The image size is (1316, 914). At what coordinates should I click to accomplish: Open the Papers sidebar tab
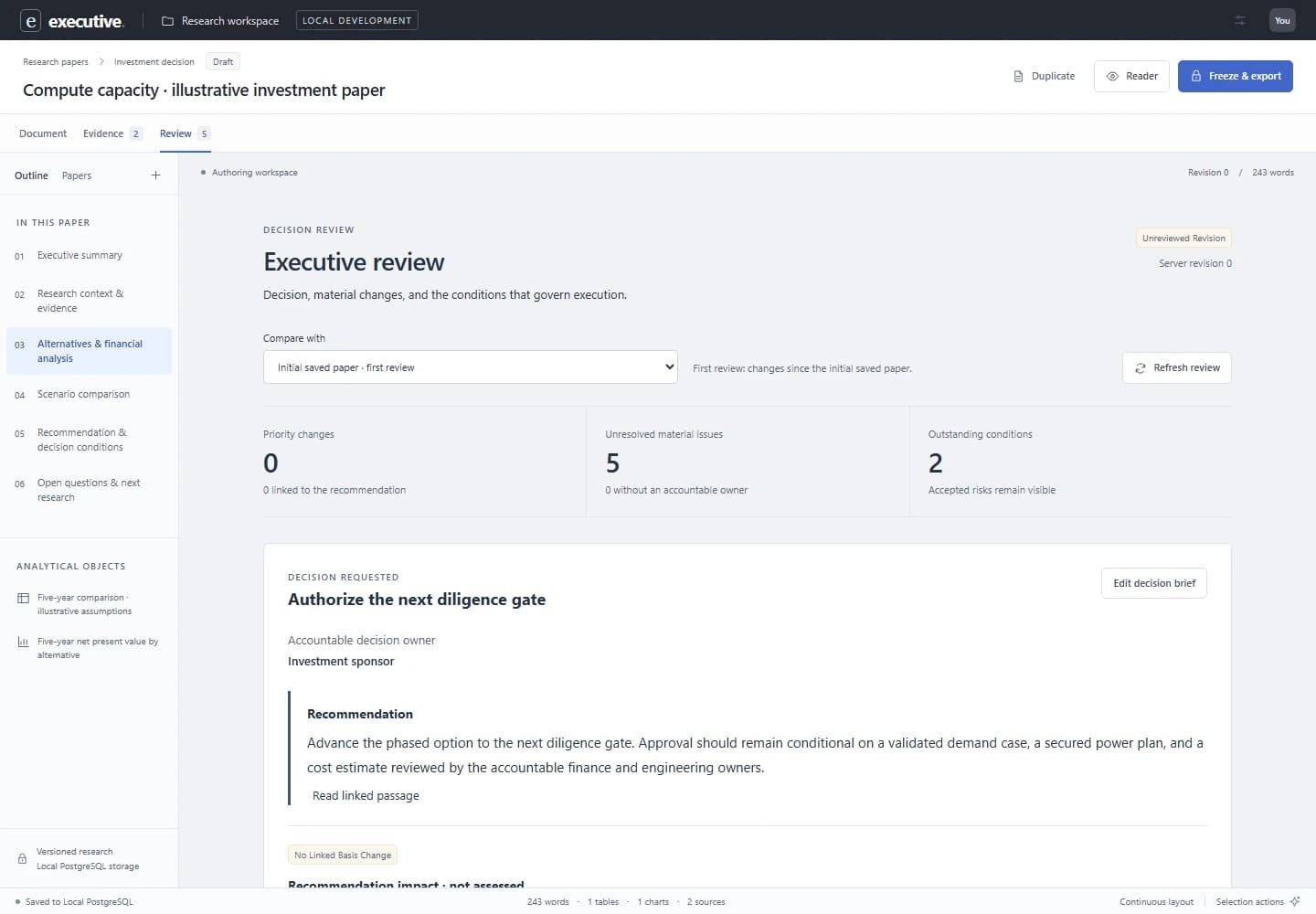click(77, 175)
